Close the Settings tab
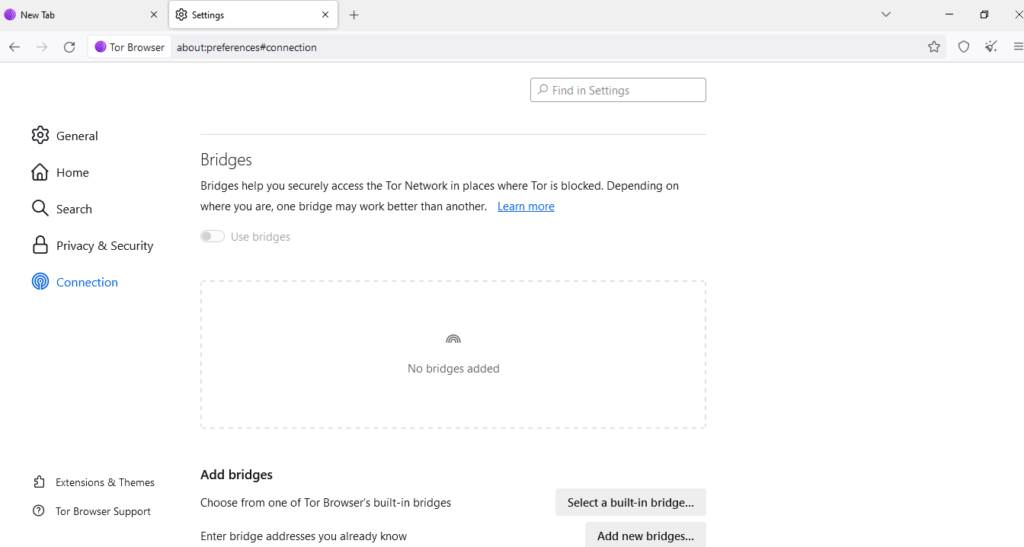 [x=325, y=14]
